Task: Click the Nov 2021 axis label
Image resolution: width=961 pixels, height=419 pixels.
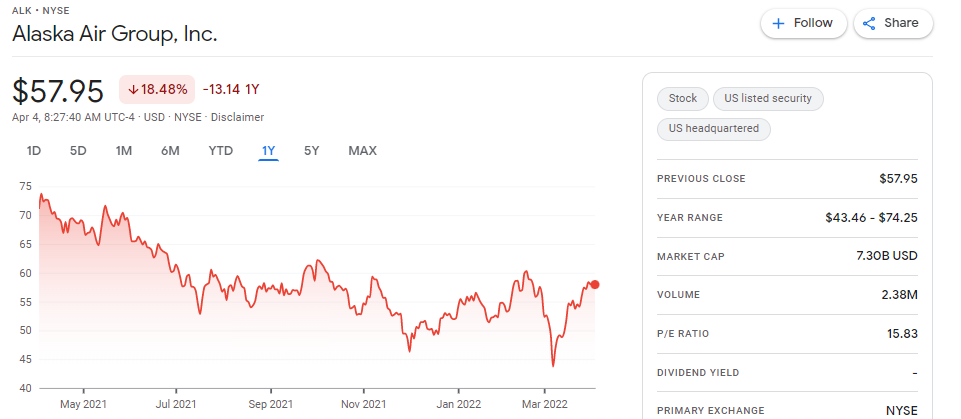Action: [364, 404]
